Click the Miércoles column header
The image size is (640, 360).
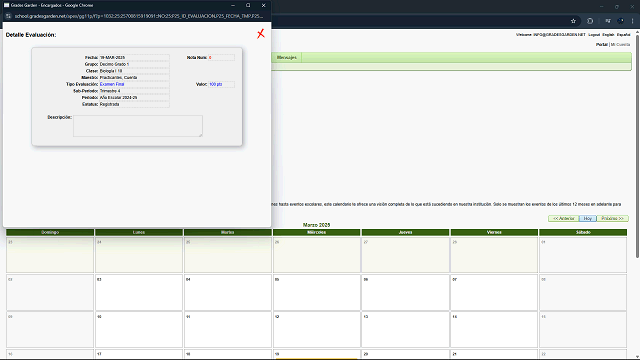(x=317, y=232)
